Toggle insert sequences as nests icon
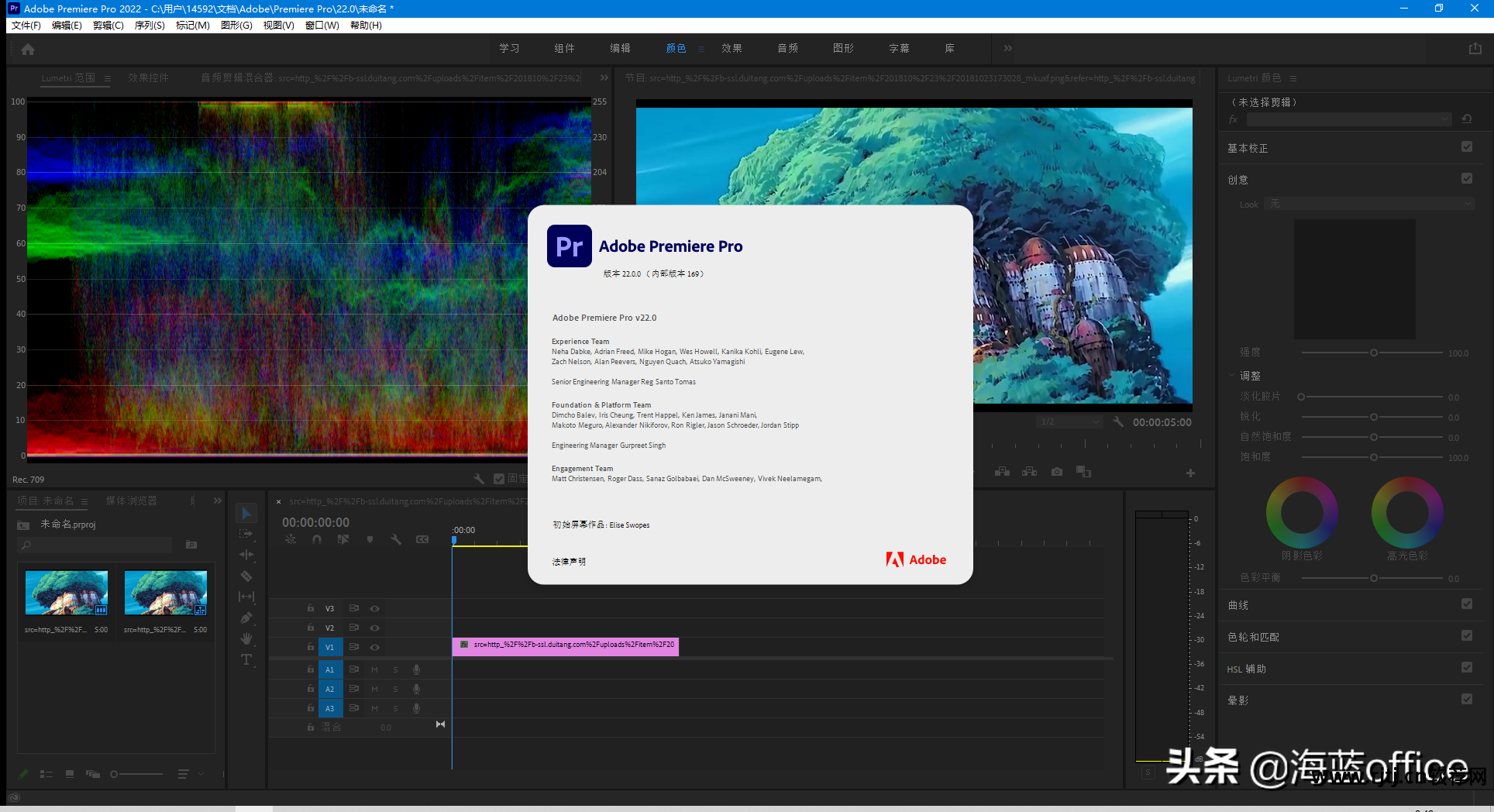 click(x=291, y=539)
